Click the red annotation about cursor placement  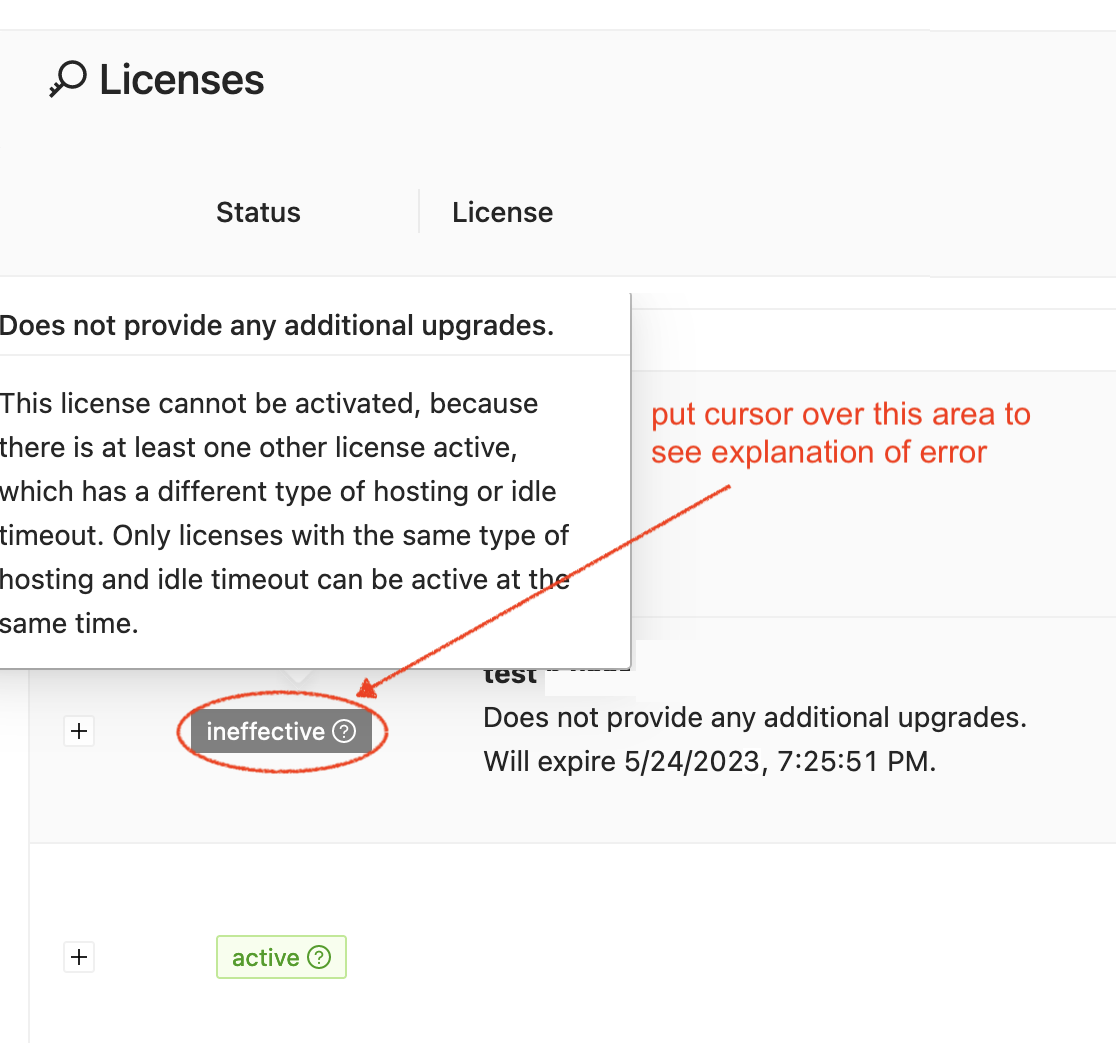point(840,433)
